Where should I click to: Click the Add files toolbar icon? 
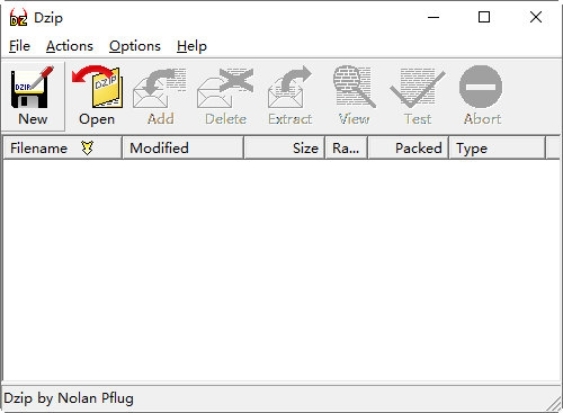tap(160, 88)
